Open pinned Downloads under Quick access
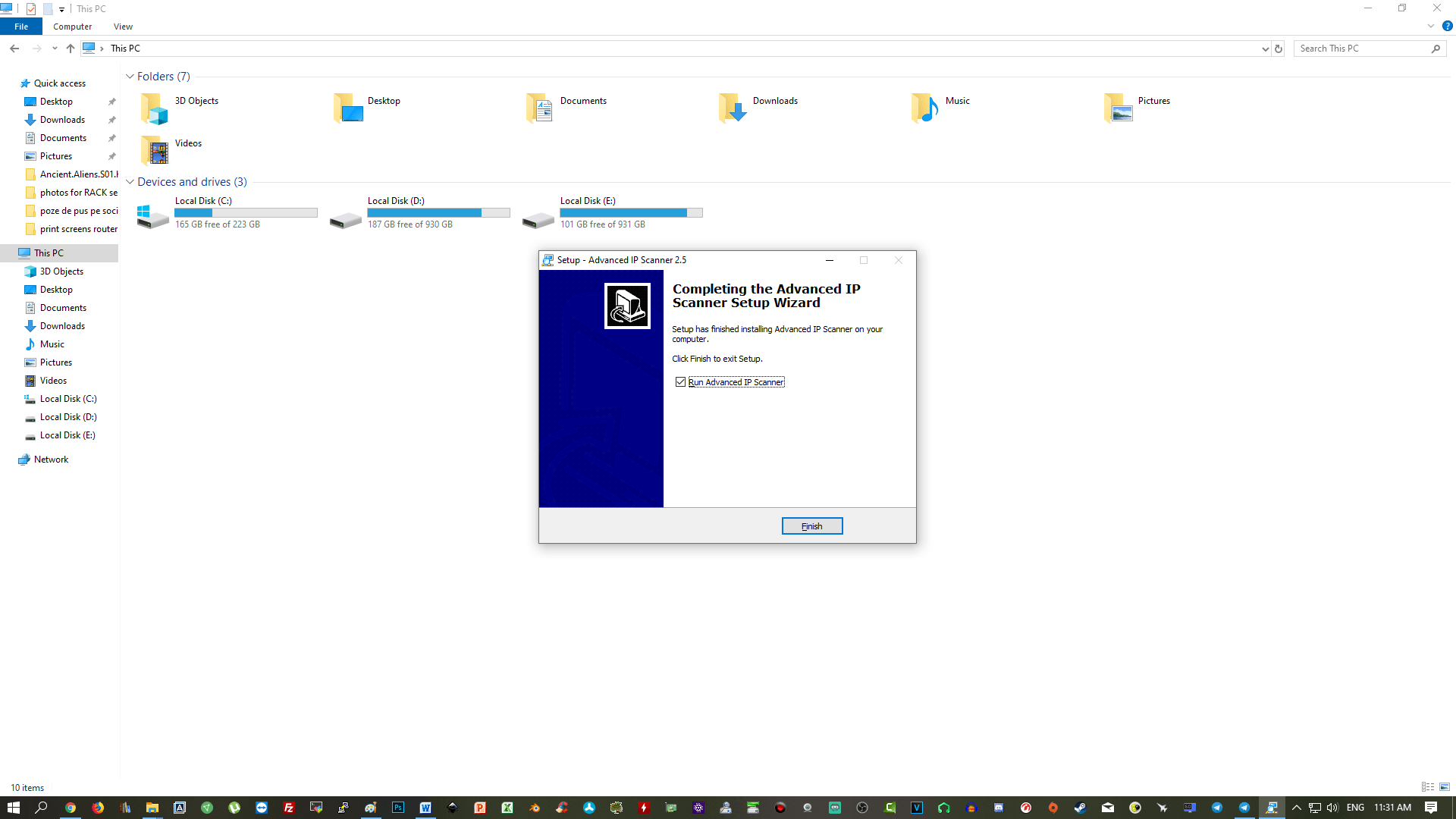This screenshot has height=819, width=1456. click(x=62, y=120)
